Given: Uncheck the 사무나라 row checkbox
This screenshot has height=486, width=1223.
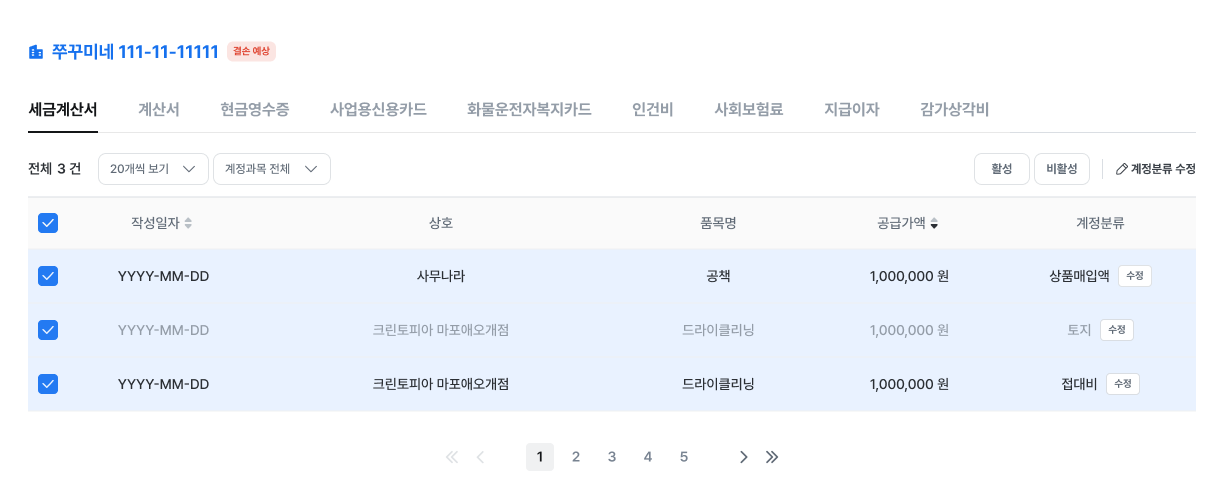Looking at the screenshot, I should coord(48,276).
